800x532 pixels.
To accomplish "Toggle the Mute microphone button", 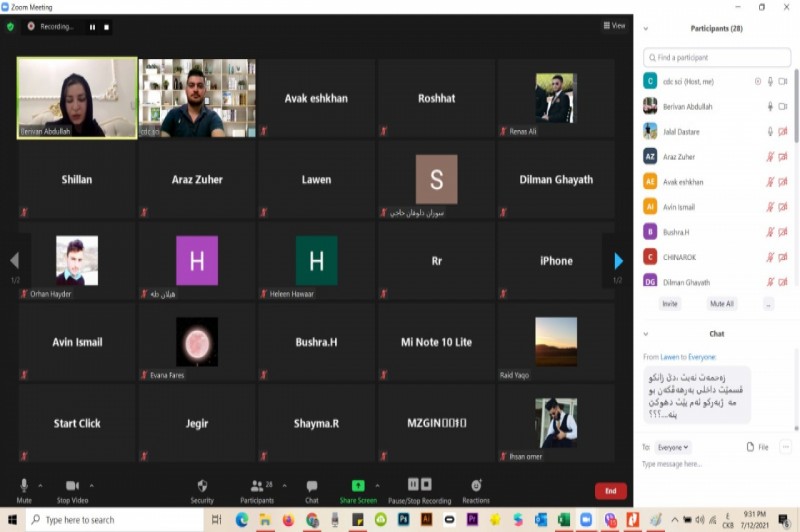I will (x=24, y=486).
